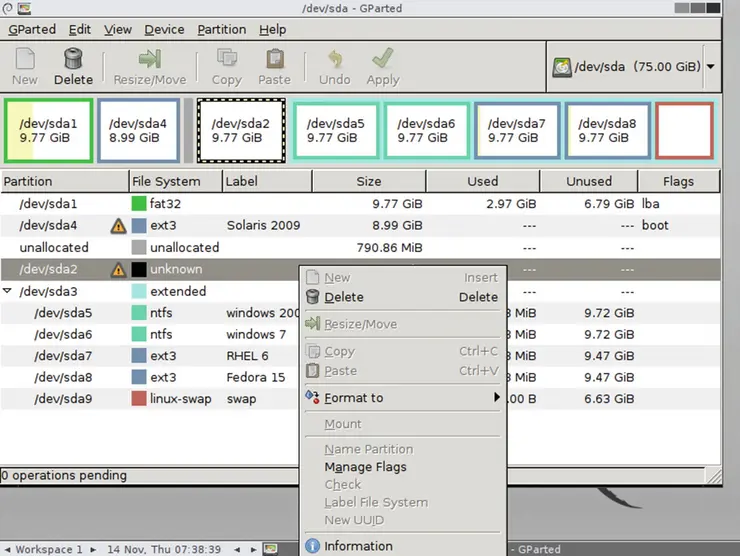Select Information in the context menu

(x=358, y=546)
